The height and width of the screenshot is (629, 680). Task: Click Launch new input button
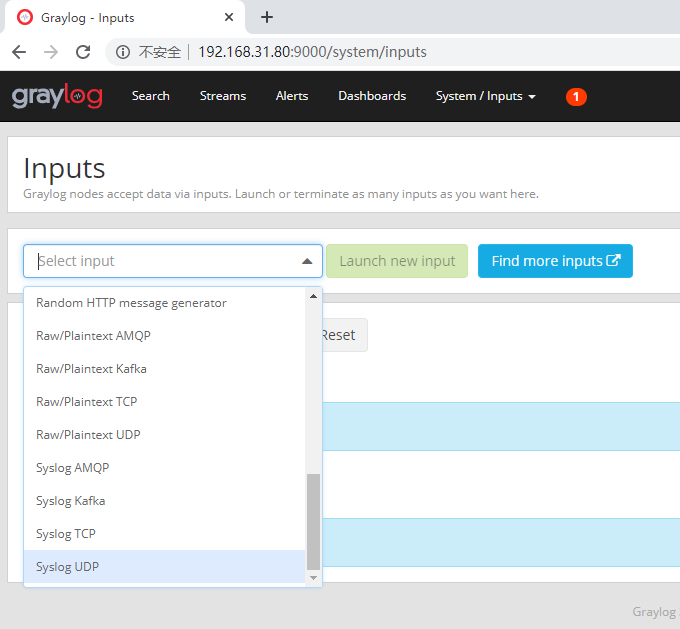point(397,261)
